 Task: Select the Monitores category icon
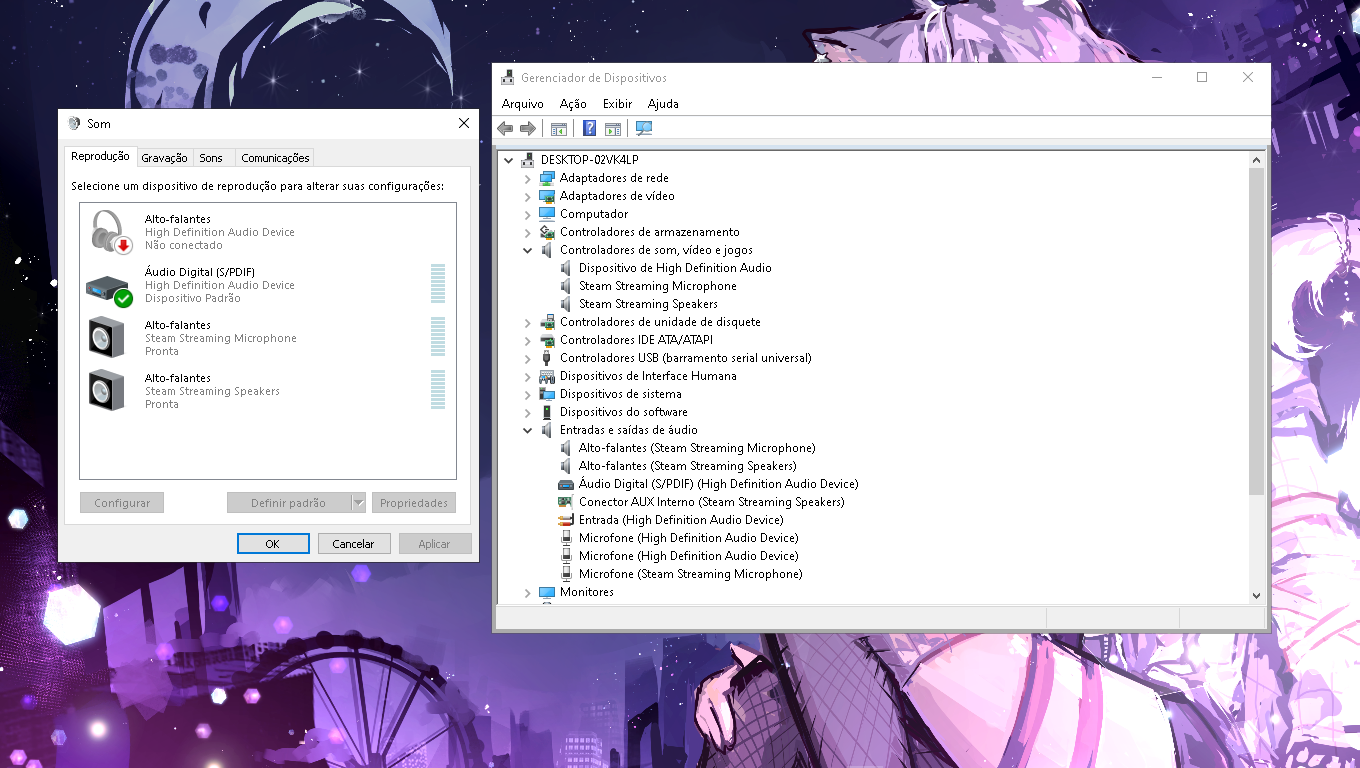547,592
